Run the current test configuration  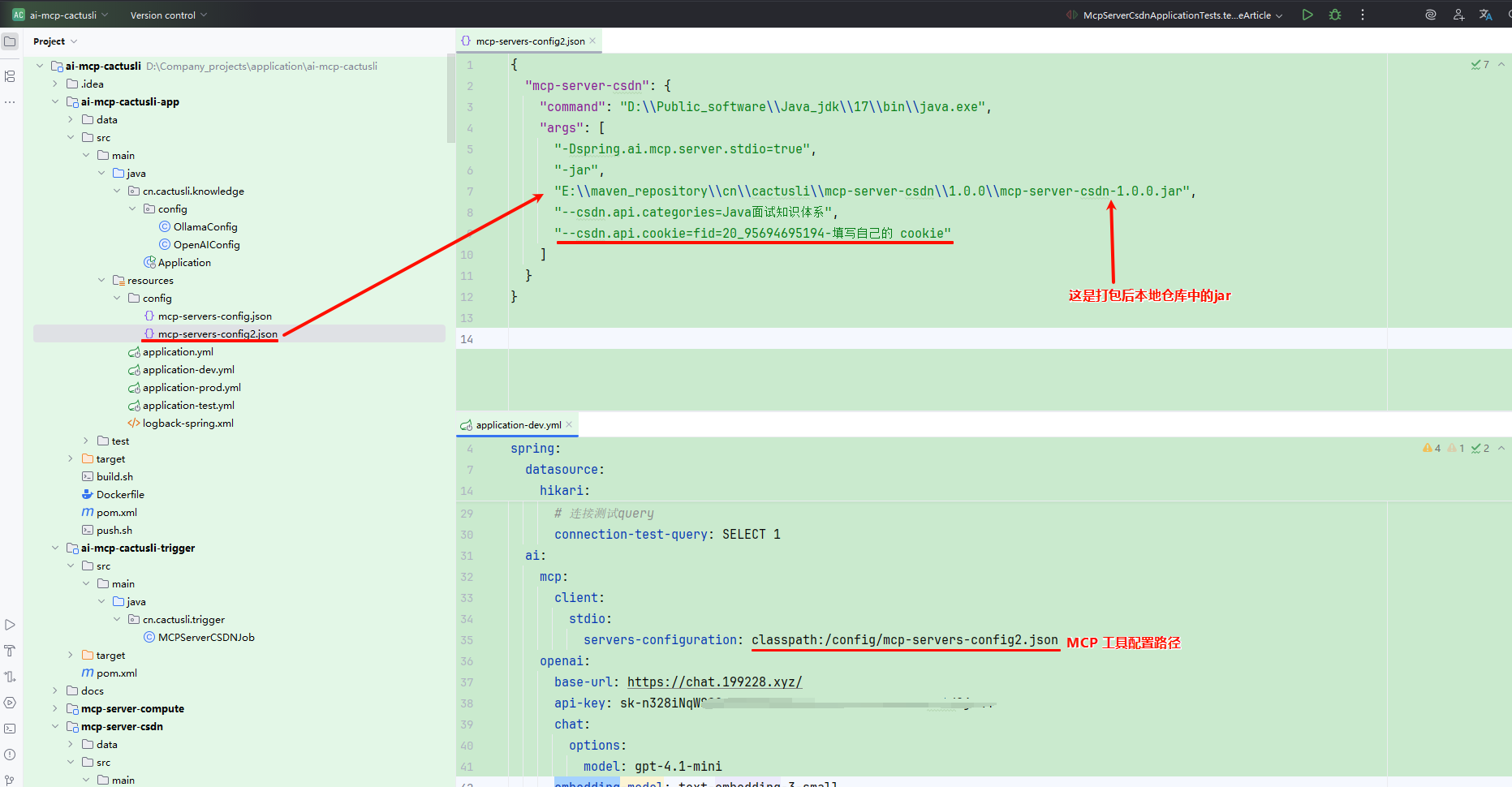1307,15
